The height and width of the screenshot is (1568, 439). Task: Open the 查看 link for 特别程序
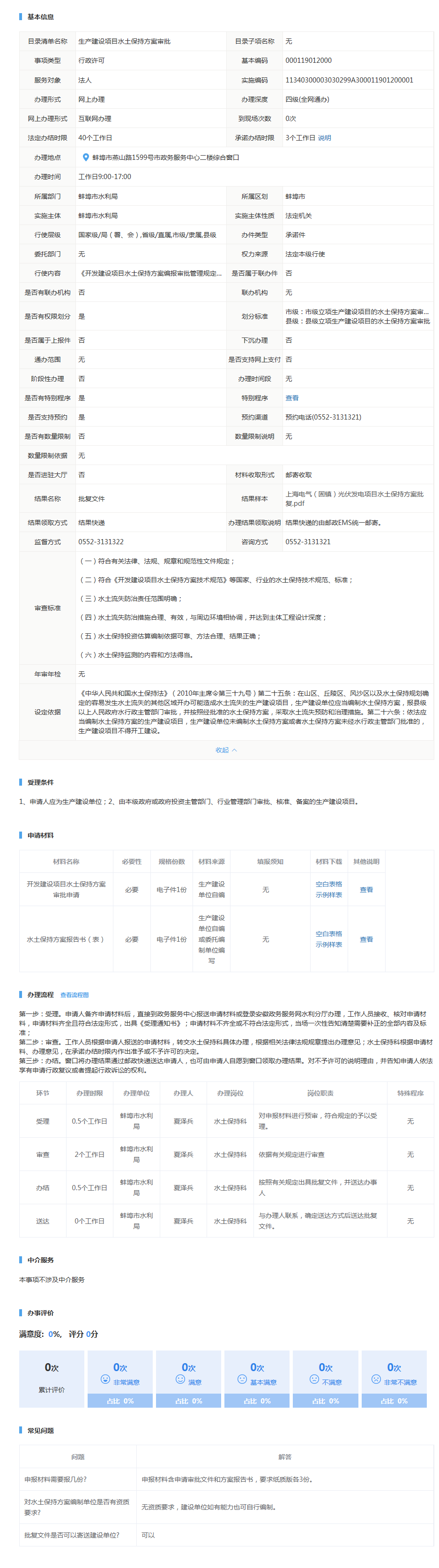292,398
